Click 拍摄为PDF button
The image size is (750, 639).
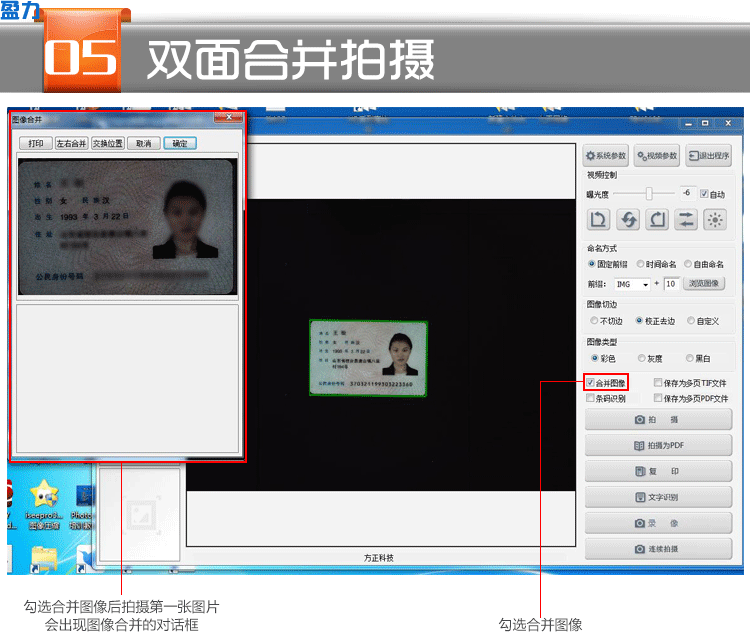658,445
